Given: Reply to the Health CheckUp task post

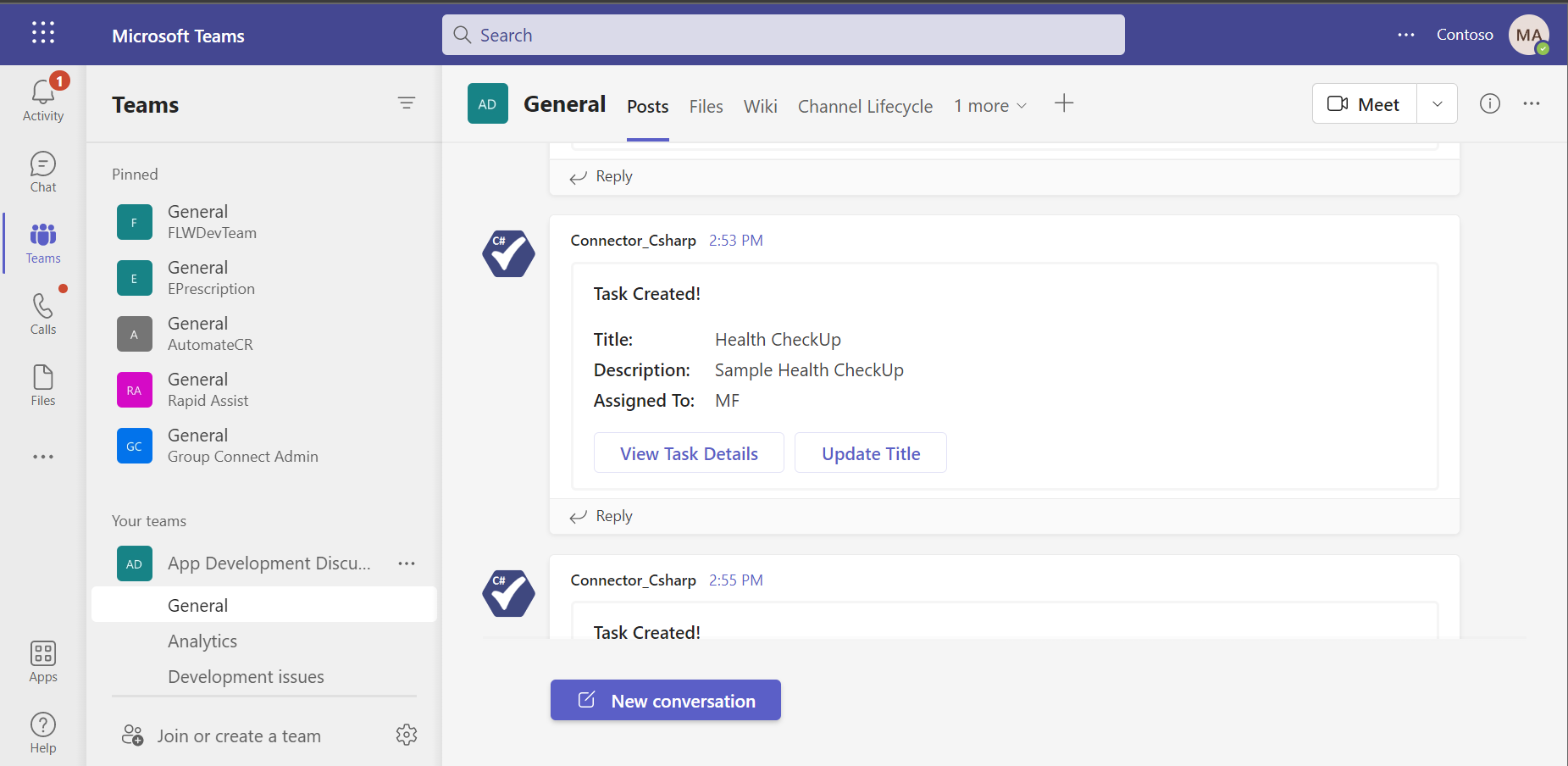Looking at the screenshot, I should (601, 516).
